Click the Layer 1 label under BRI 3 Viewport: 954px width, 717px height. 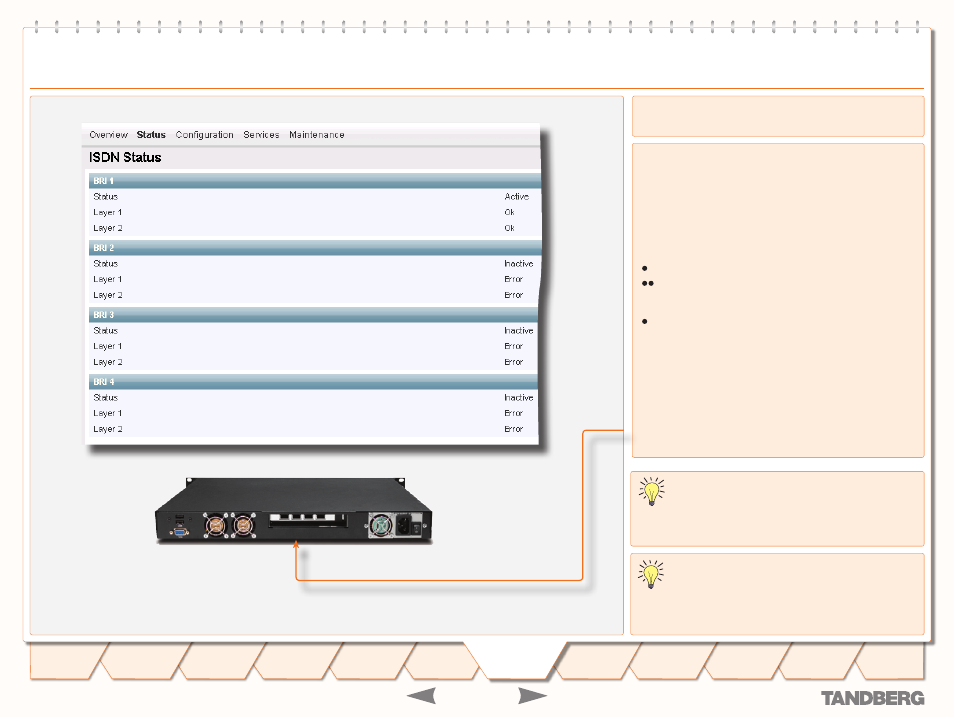pyautogui.click(x=108, y=346)
